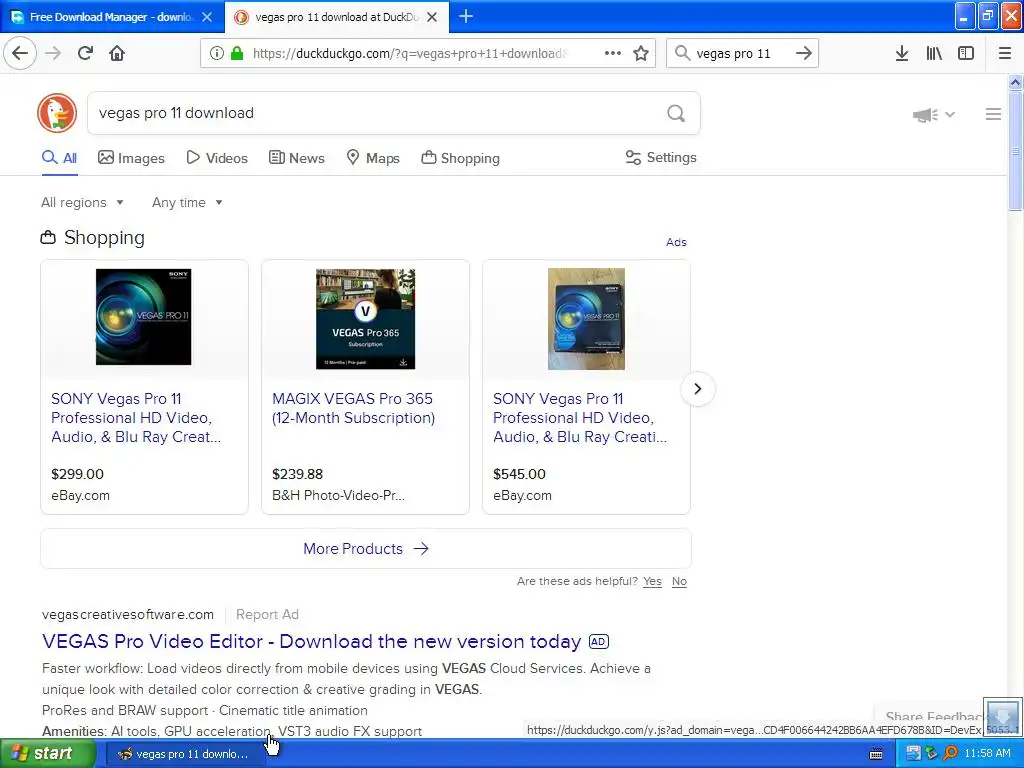Image resolution: width=1024 pixels, height=768 pixels.
Task: Click the greyed forward navigation arrow
Action: (53, 53)
